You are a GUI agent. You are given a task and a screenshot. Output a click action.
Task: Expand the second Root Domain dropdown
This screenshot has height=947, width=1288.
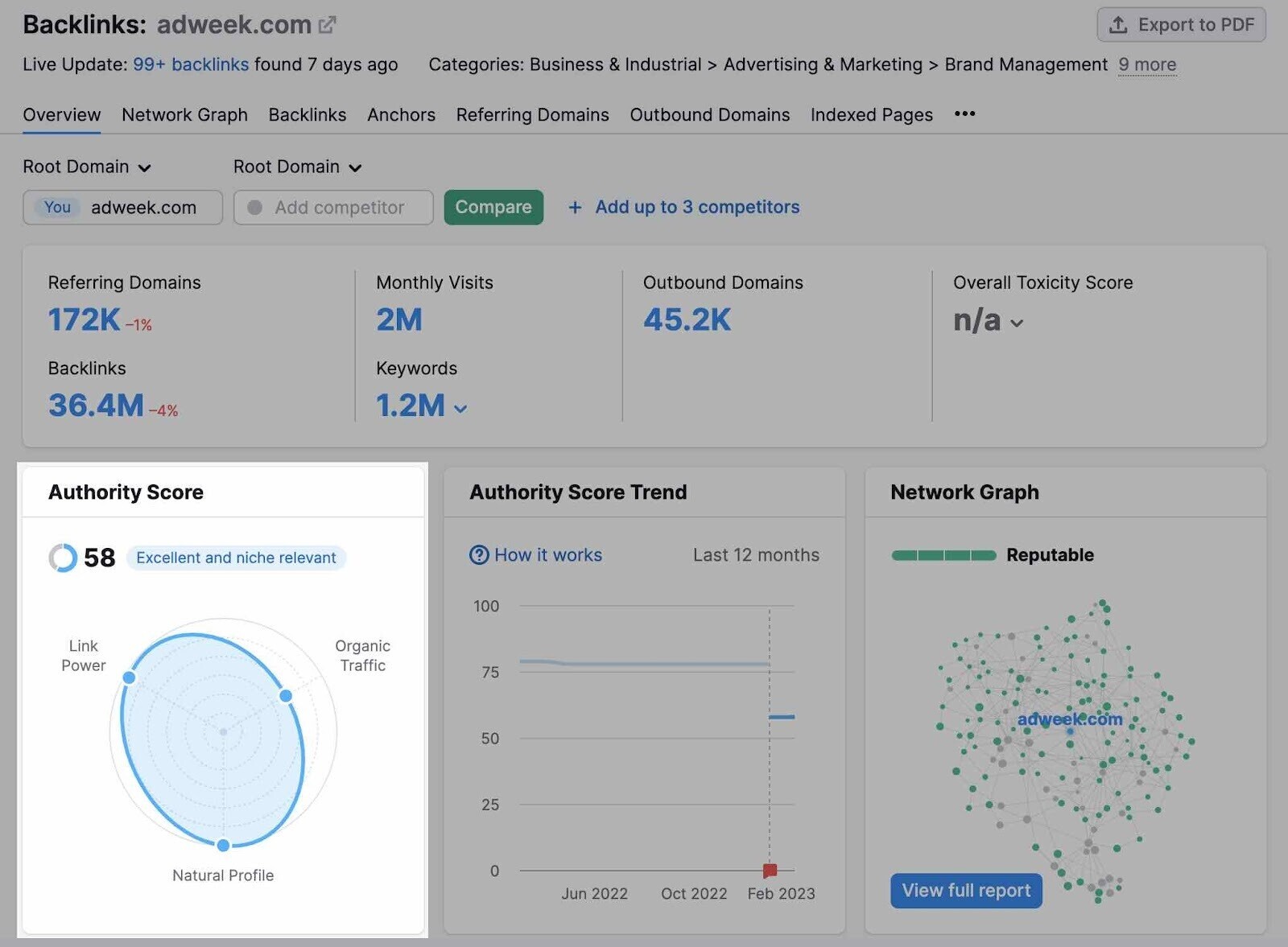click(x=298, y=167)
